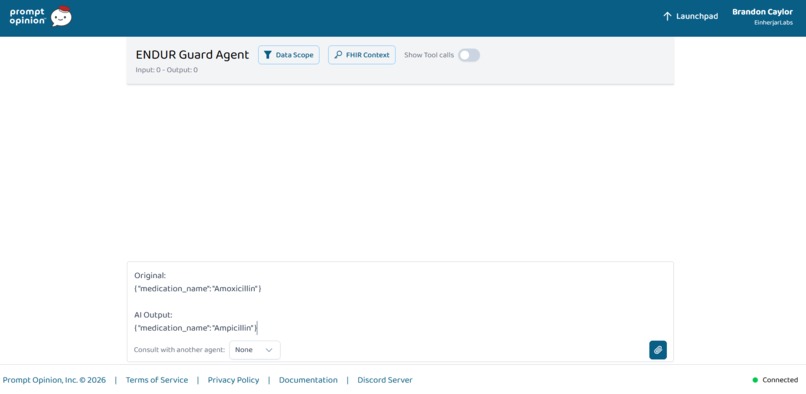The image size is (806, 394).
Task: Open the Privacy Policy link
Action: 233,380
